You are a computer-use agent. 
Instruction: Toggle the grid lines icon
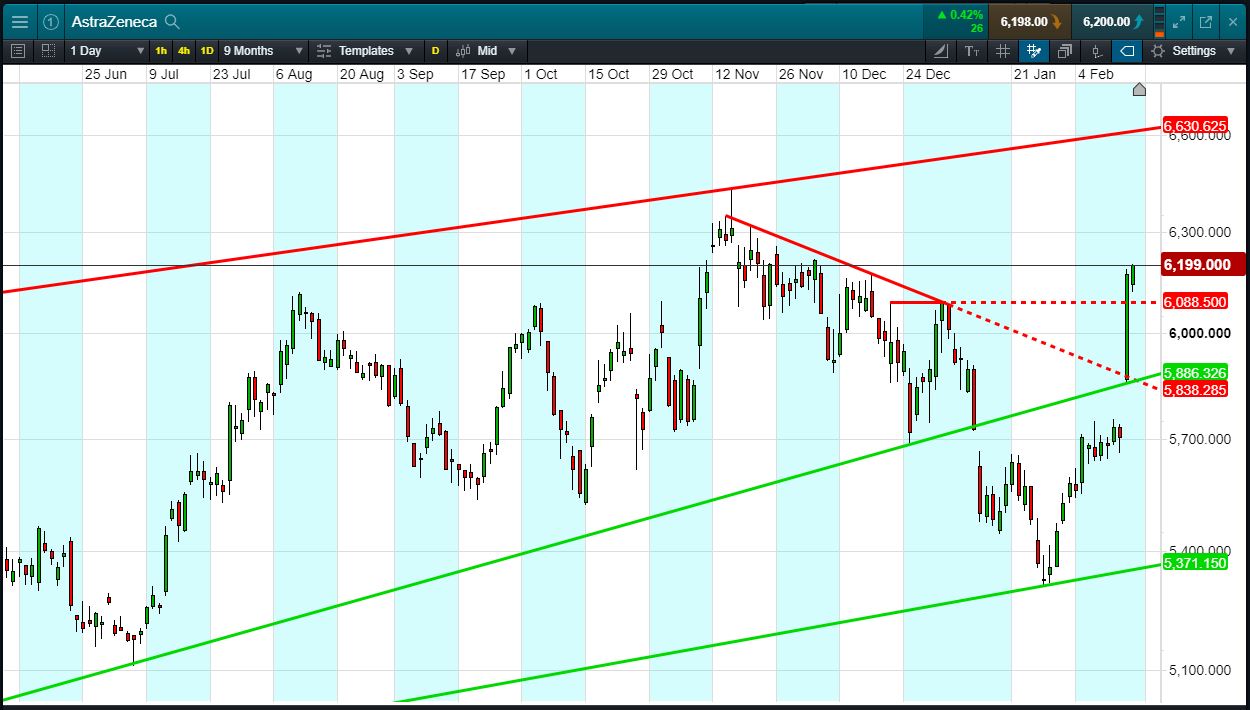coord(1003,50)
